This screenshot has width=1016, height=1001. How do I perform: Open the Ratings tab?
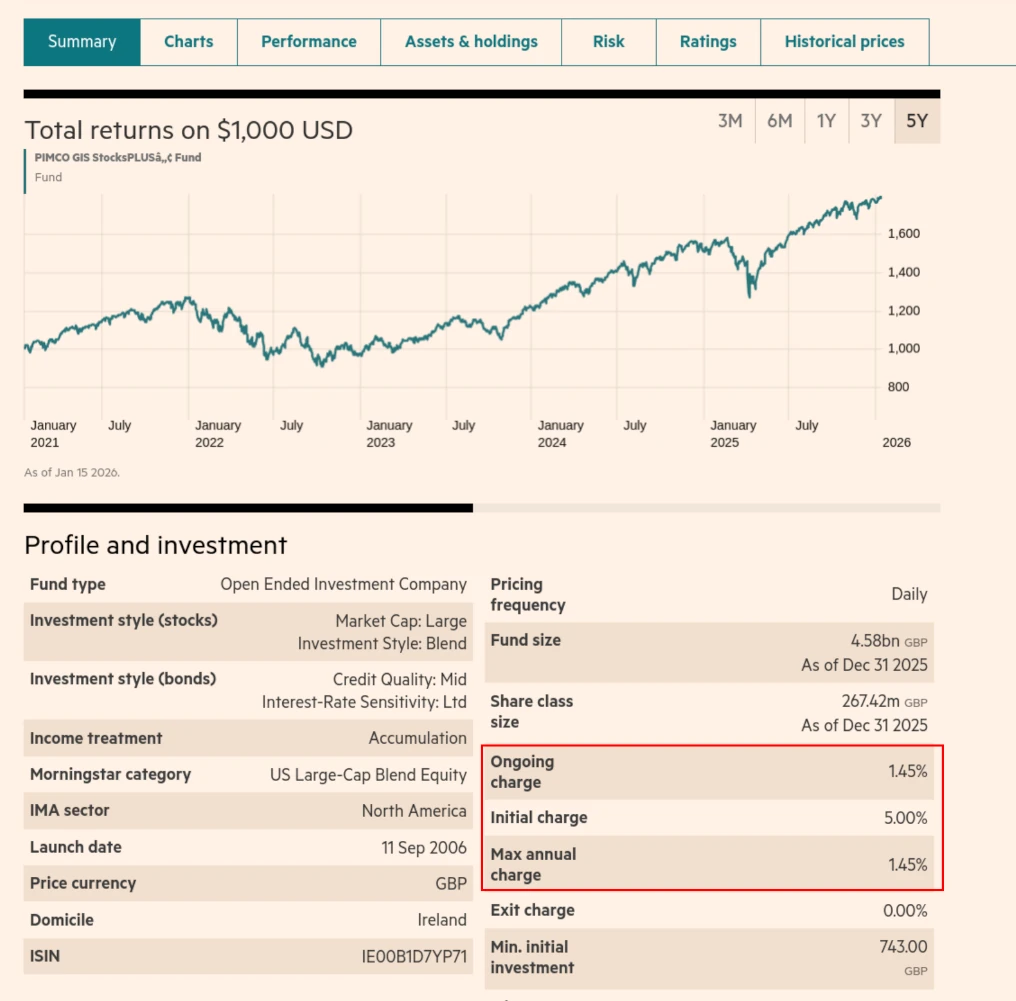point(707,42)
